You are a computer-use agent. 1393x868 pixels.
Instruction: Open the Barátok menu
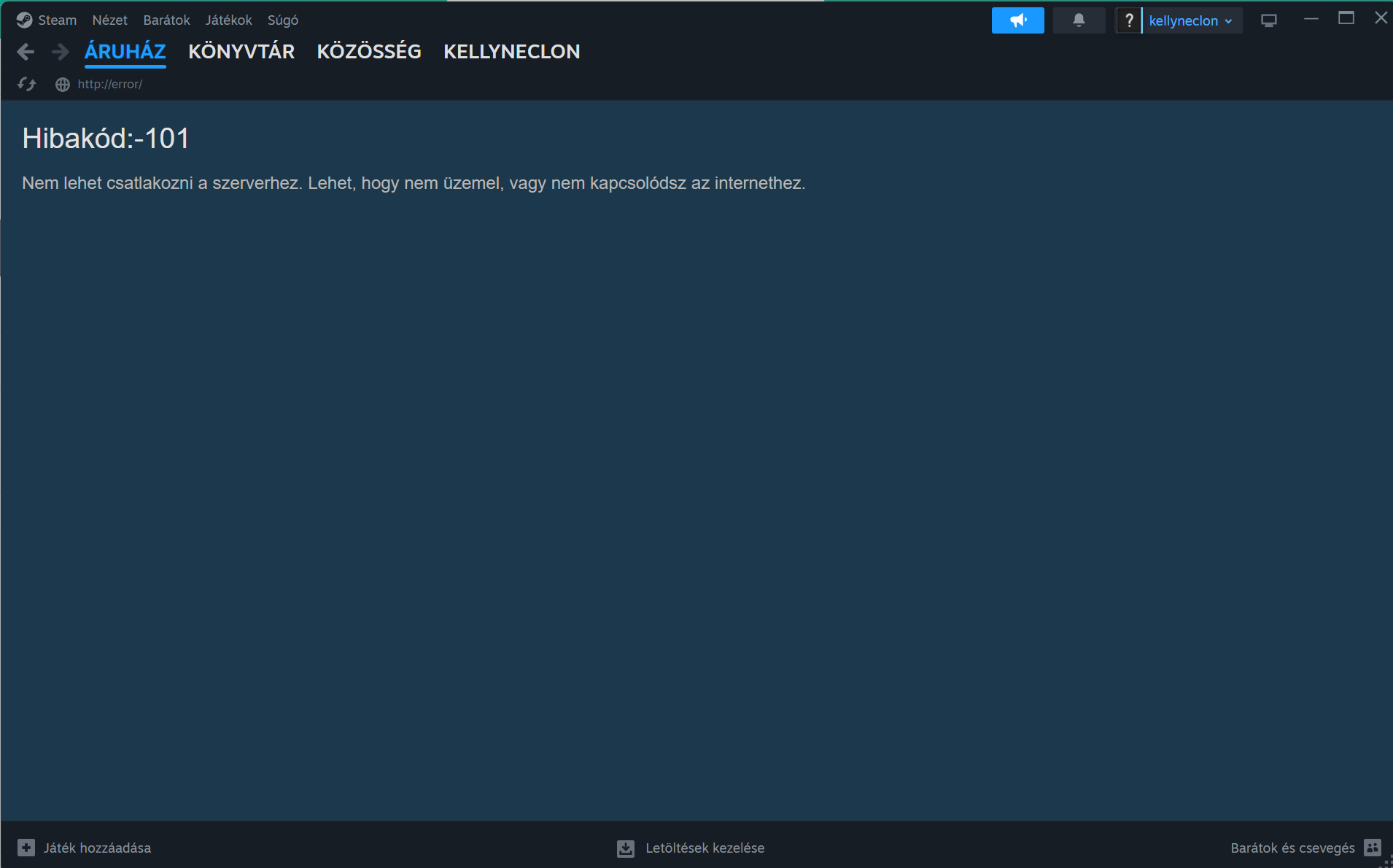pos(166,20)
